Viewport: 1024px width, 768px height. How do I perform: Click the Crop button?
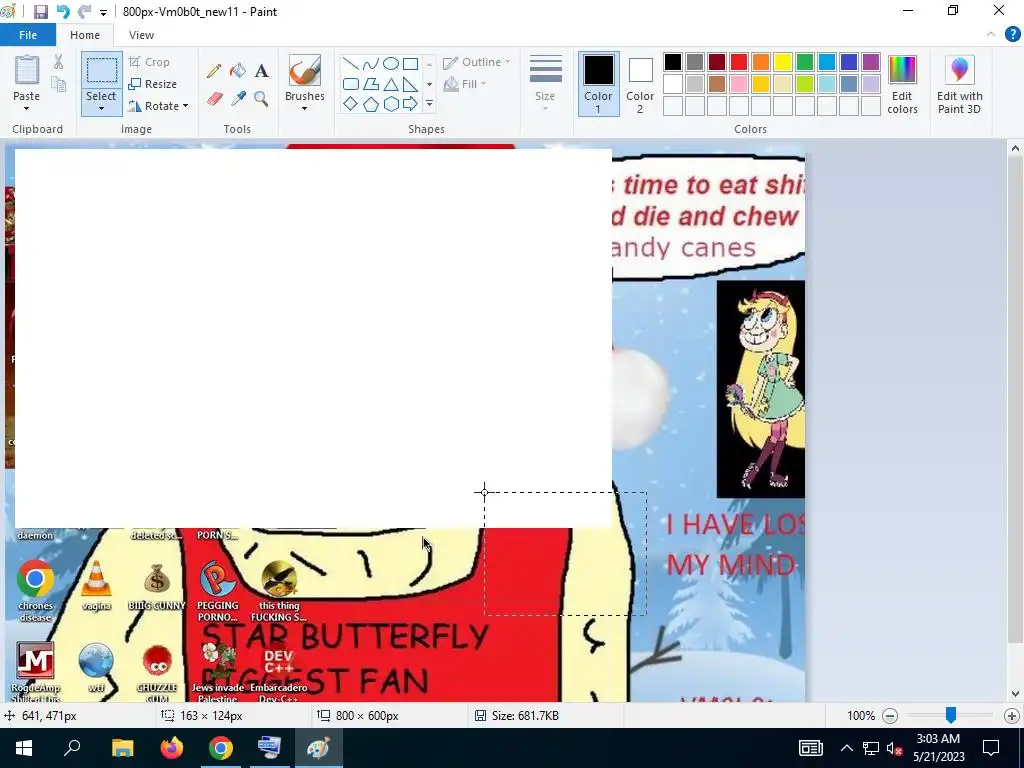pos(150,62)
